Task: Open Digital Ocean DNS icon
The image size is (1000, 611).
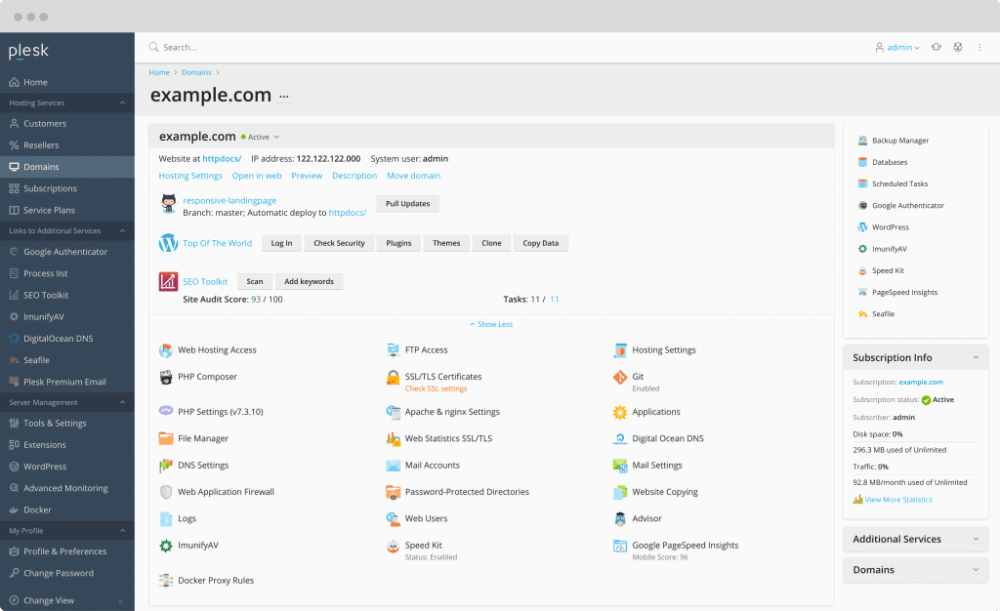Action: 620,438
